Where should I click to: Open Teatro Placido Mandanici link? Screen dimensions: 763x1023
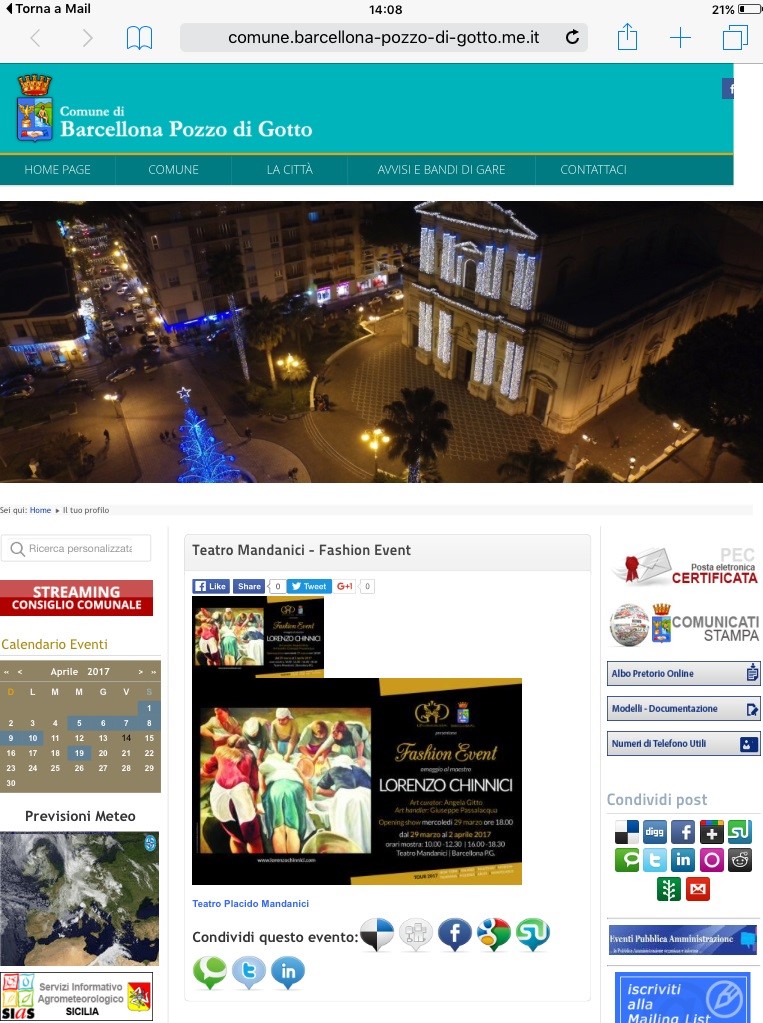pos(250,904)
